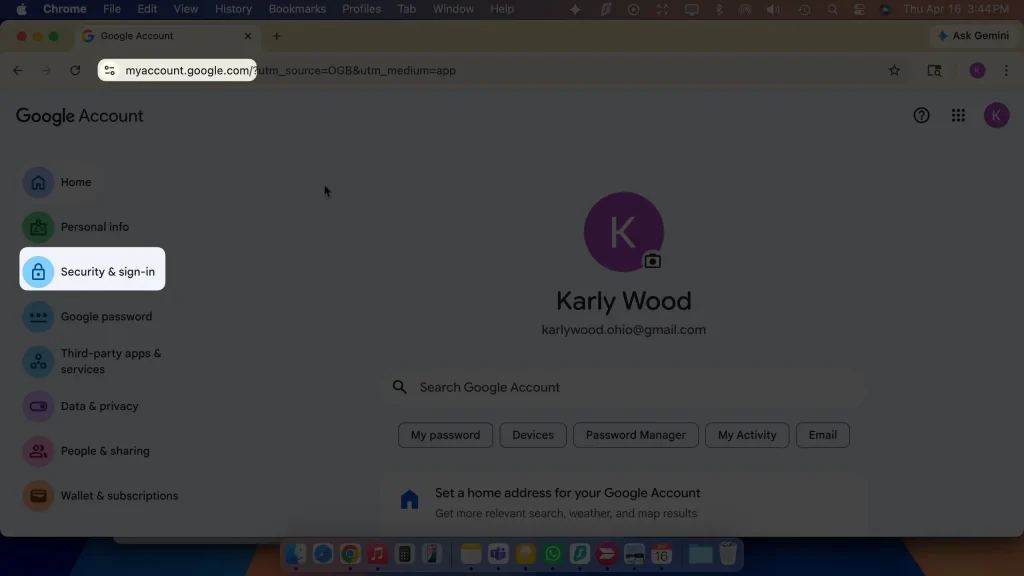The width and height of the screenshot is (1024, 576).
Task: Click the Email chip
Action: [823, 435]
